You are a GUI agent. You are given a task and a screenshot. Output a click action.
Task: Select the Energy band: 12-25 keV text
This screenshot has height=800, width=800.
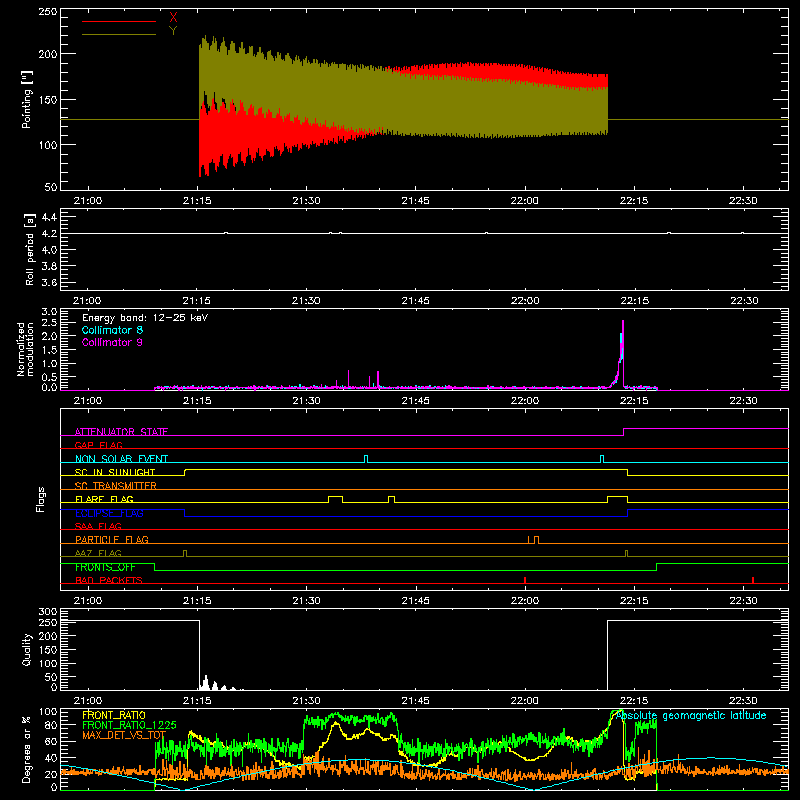coord(145,318)
